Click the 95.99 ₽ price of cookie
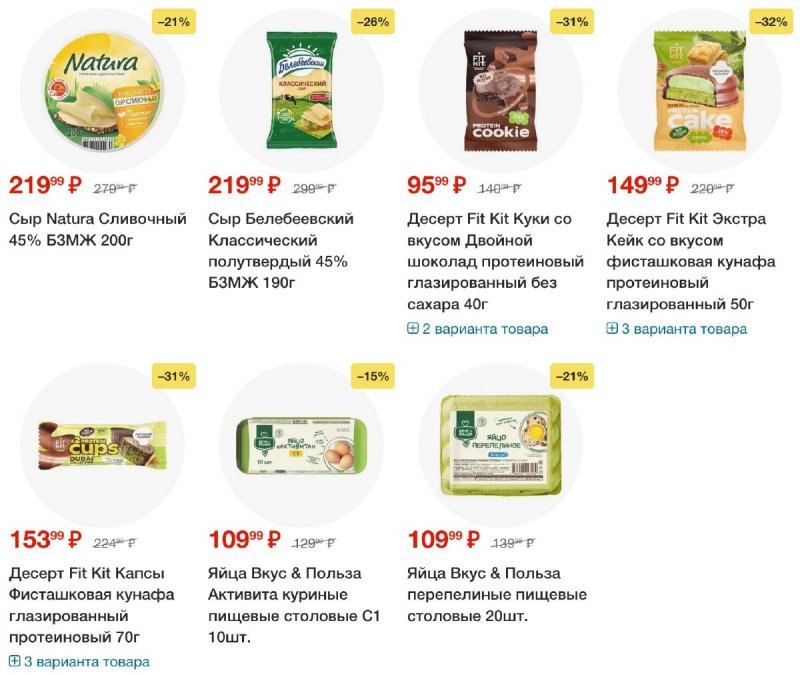This screenshot has width=800, height=675. point(437,185)
